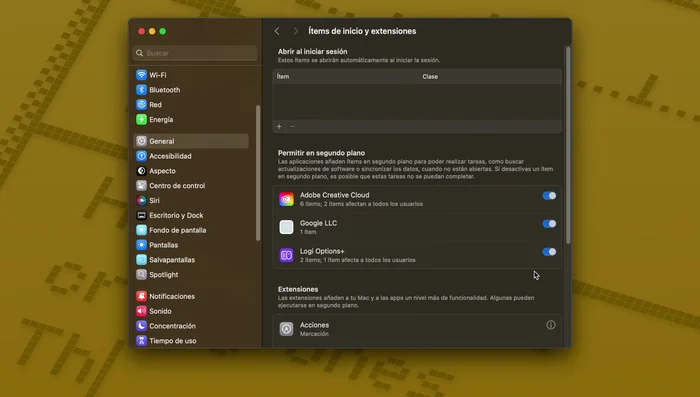This screenshot has width=700, height=397.
Task: Click the Logi Options+ app icon
Action: (287, 255)
